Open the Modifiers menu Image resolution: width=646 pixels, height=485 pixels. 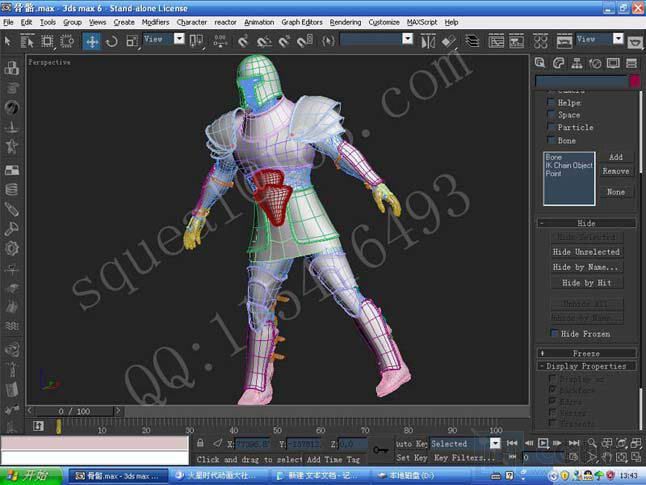(155, 22)
